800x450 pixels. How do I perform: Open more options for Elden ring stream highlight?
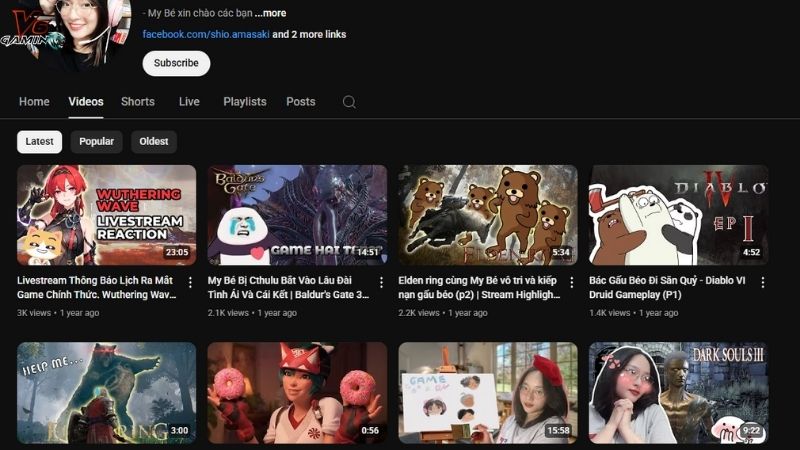click(571, 282)
